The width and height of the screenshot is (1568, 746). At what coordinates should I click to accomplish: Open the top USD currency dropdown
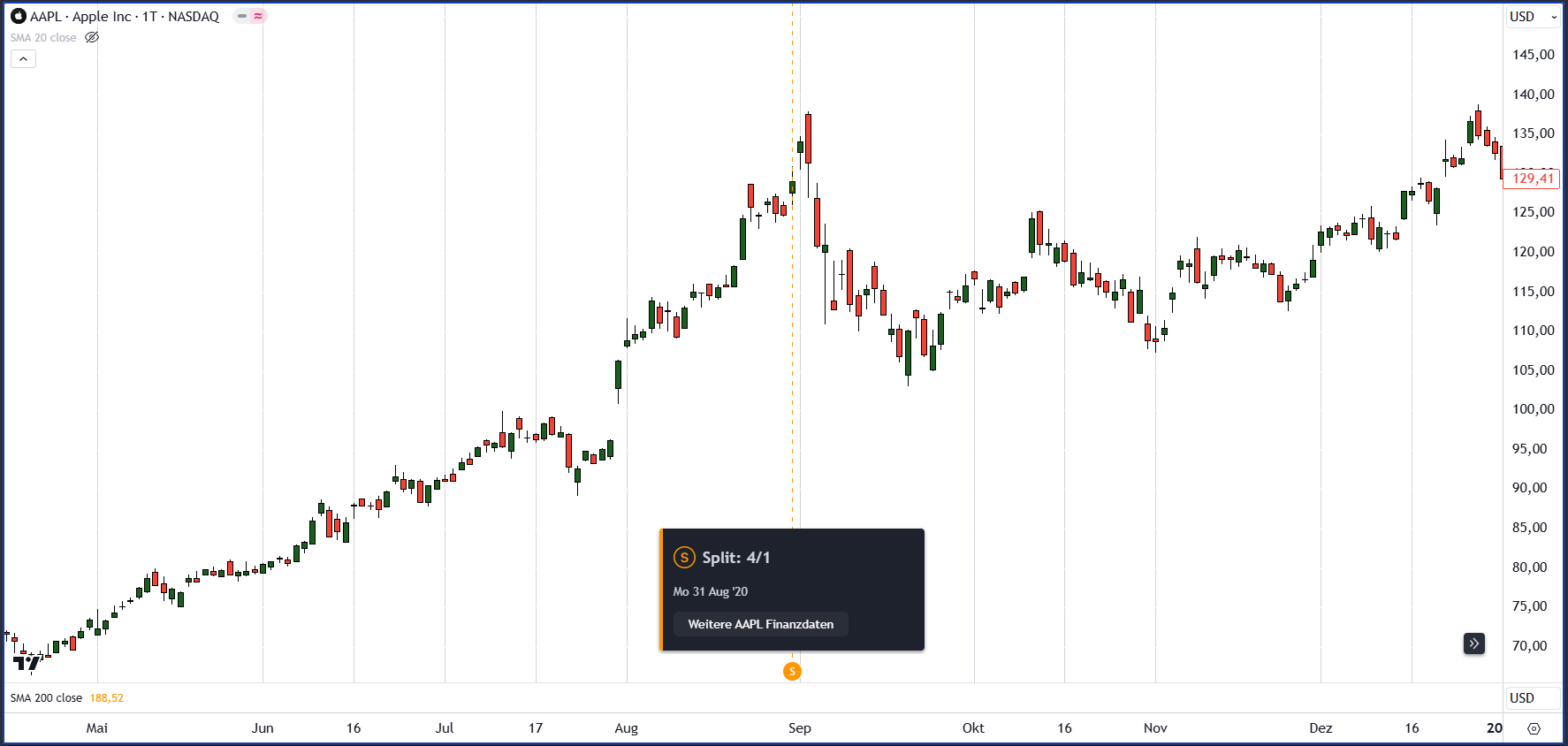[1533, 17]
